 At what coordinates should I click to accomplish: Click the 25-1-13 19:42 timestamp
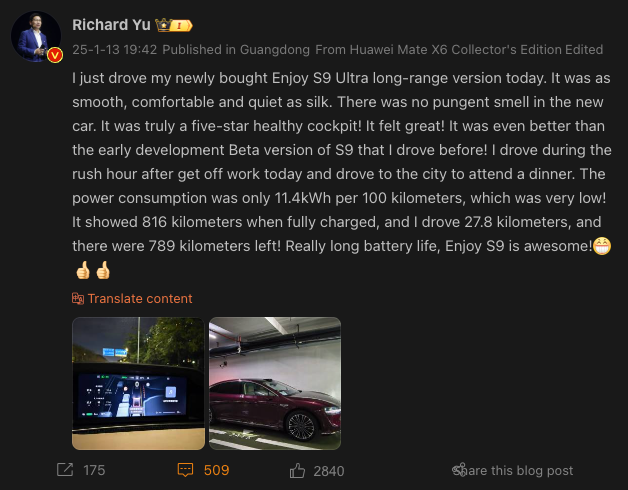coord(115,49)
